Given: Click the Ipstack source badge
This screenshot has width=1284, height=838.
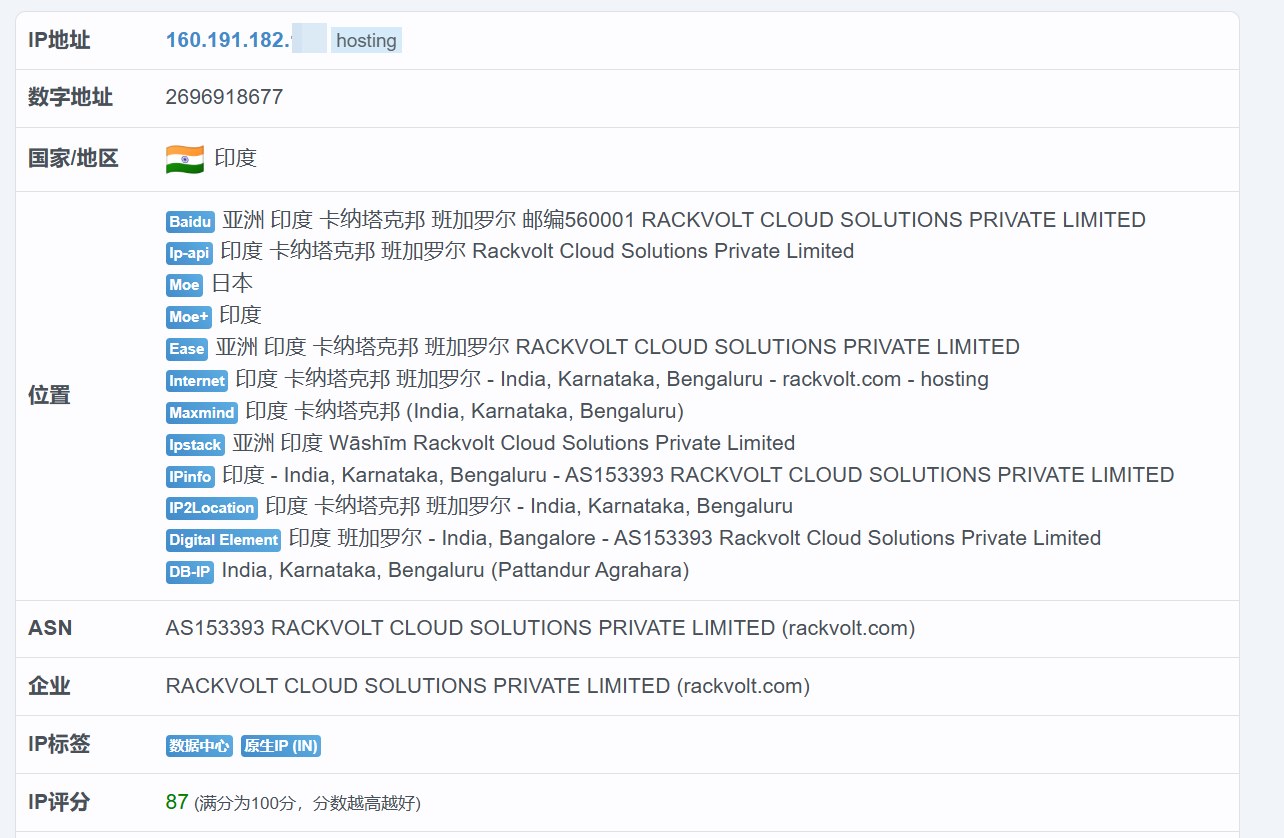Looking at the screenshot, I should [x=195, y=444].
